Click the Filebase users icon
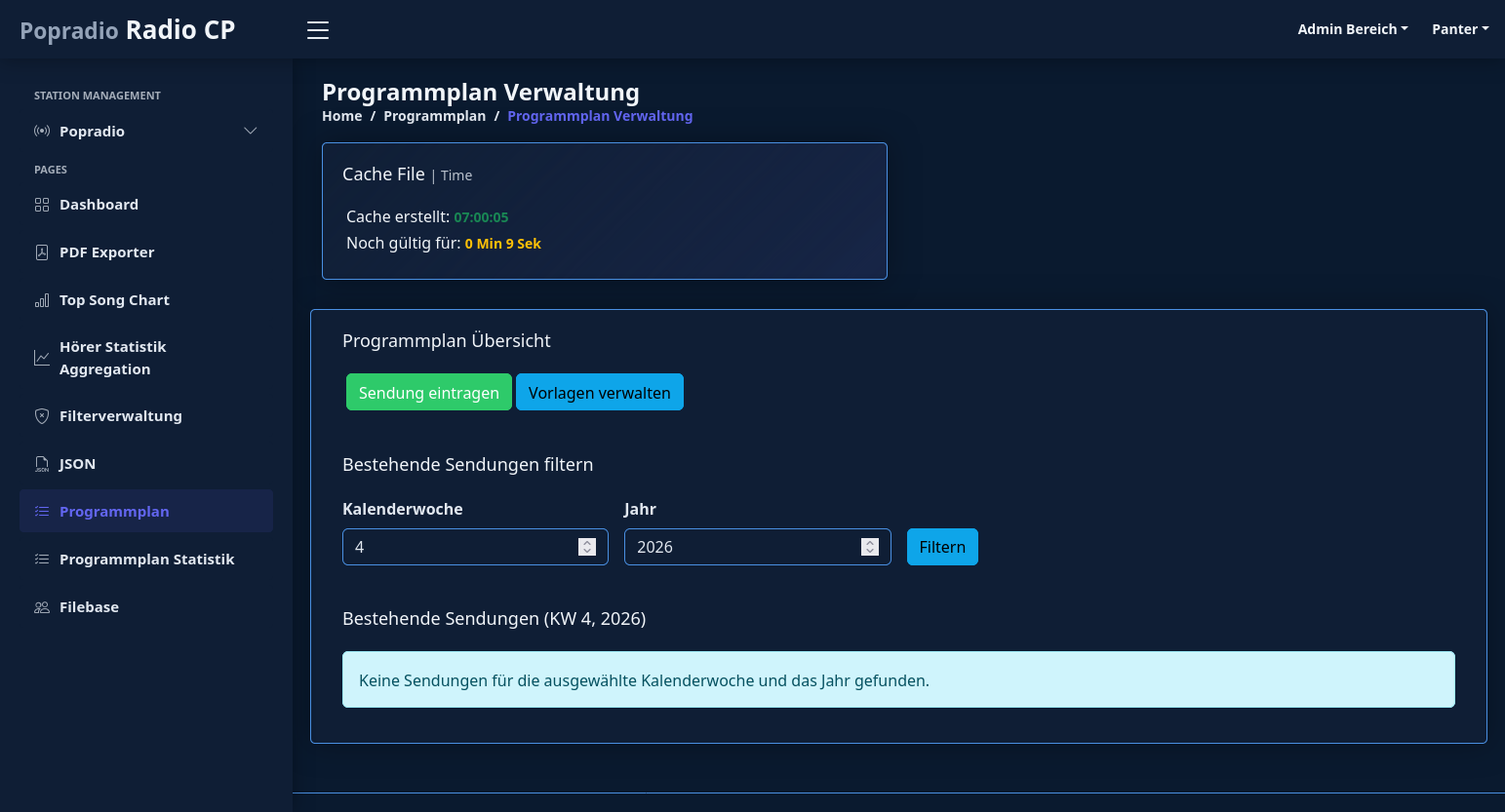This screenshot has height=812, width=1505. [x=41, y=606]
